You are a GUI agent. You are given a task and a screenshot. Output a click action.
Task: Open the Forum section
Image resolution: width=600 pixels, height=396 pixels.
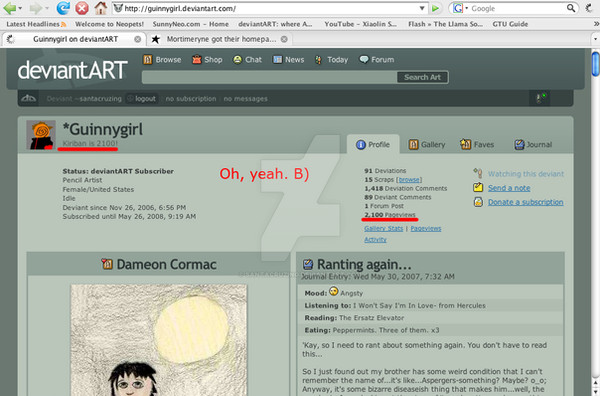point(377,60)
